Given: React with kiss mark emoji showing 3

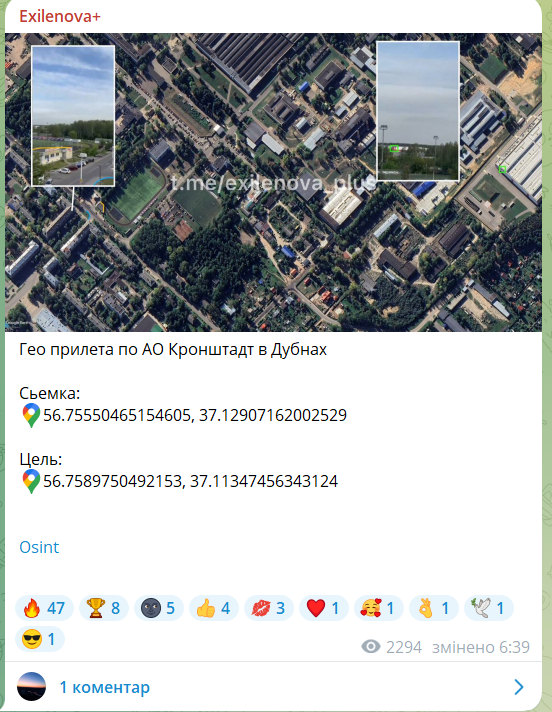Looking at the screenshot, I should point(269,608).
